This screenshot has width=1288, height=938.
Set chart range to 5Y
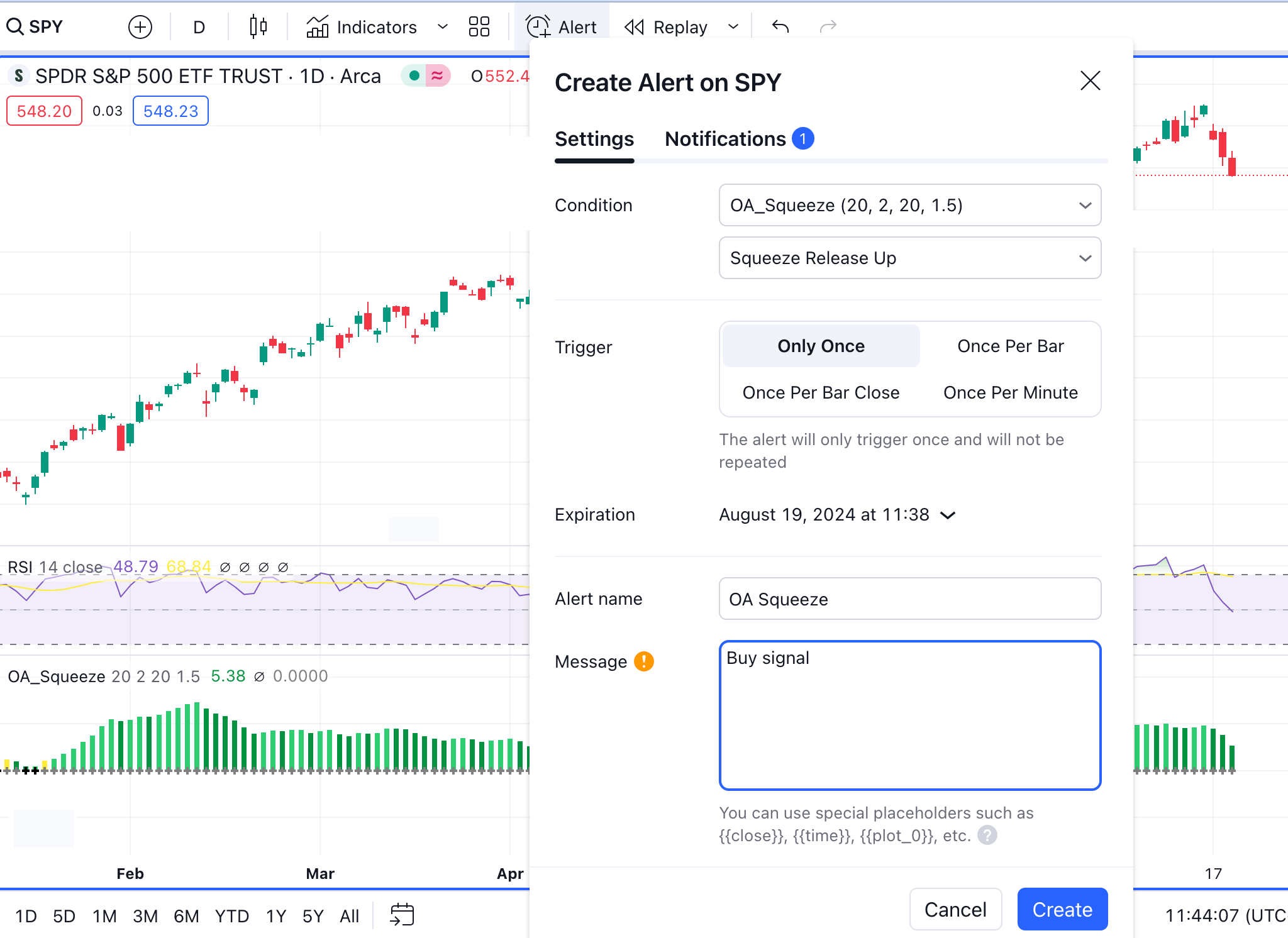pyautogui.click(x=313, y=916)
